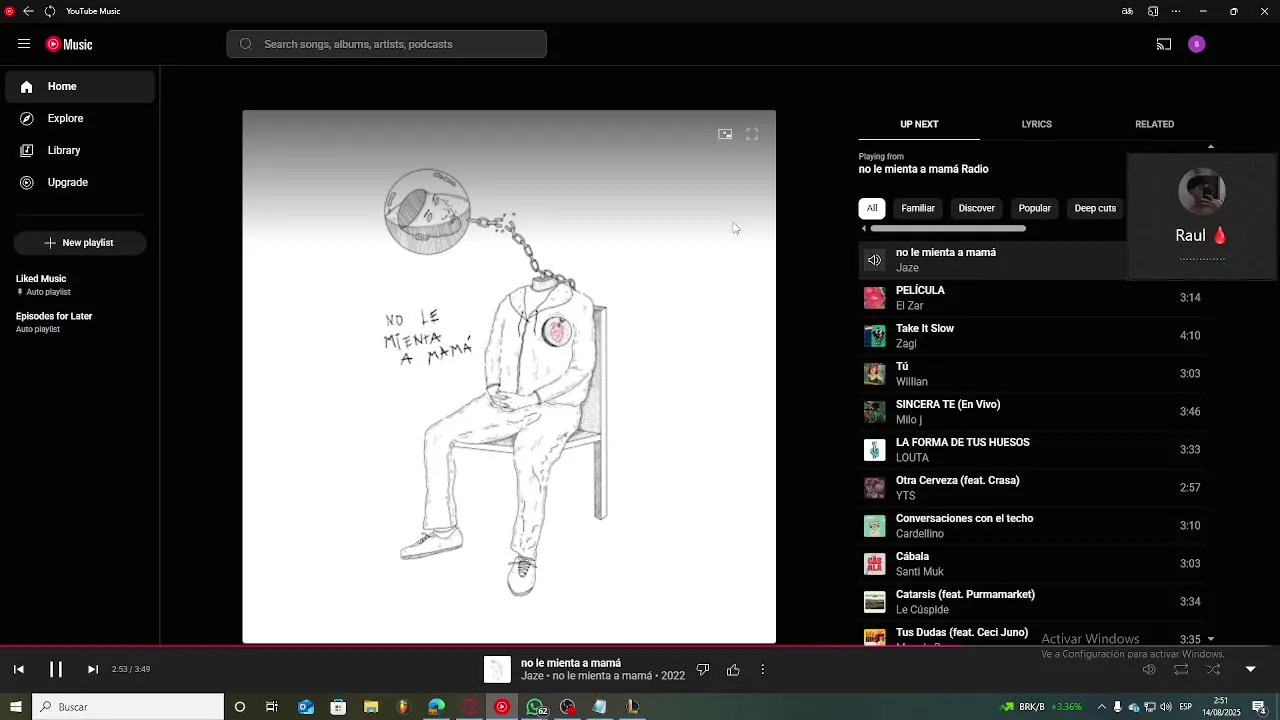Open the purple account avatar menu
Image resolution: width=1280 pixels, height=720 pixels.
point(1197,44)
